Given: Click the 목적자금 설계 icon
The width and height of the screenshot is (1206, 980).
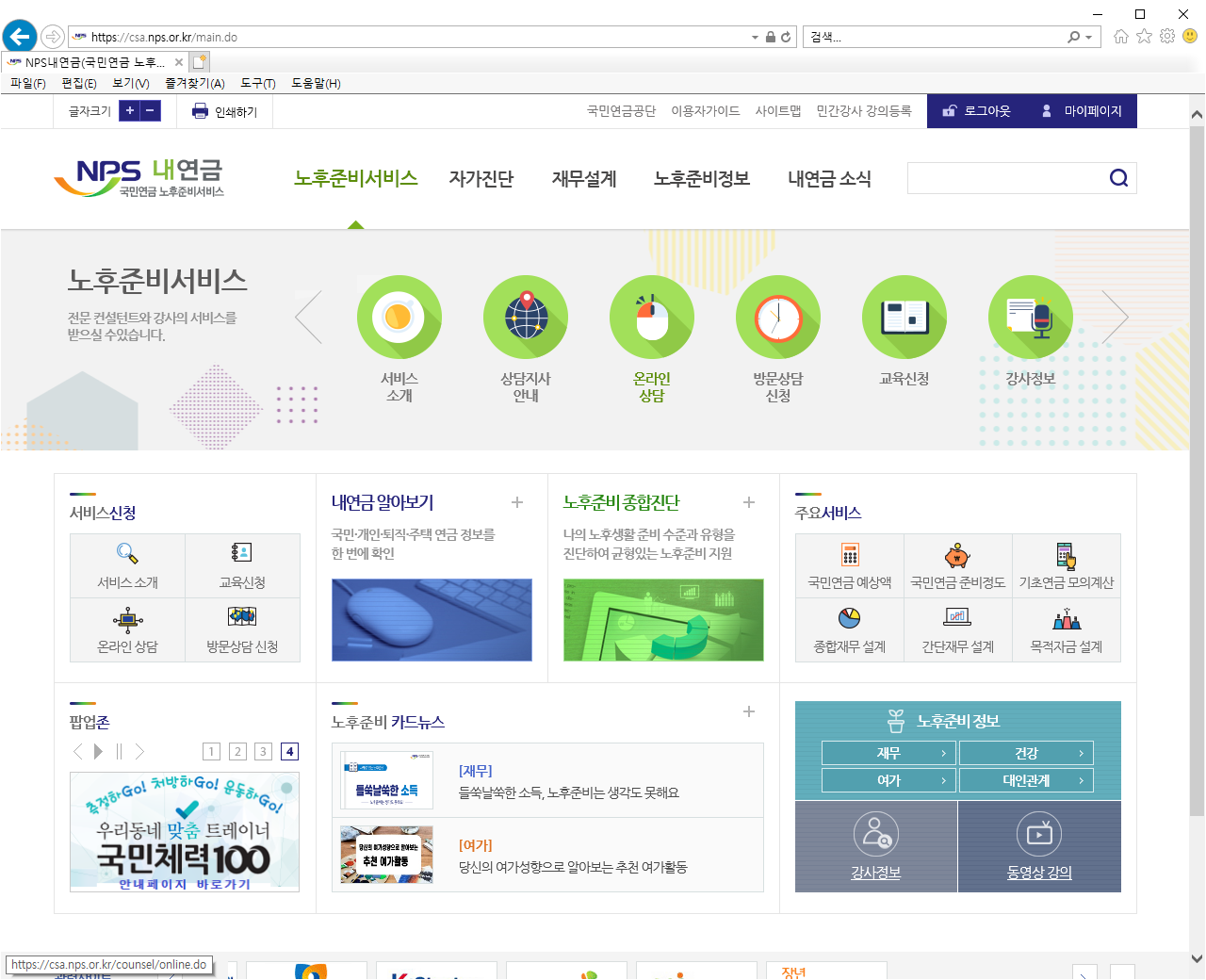Looking at the screenshot, I should tap(1067, 618).
